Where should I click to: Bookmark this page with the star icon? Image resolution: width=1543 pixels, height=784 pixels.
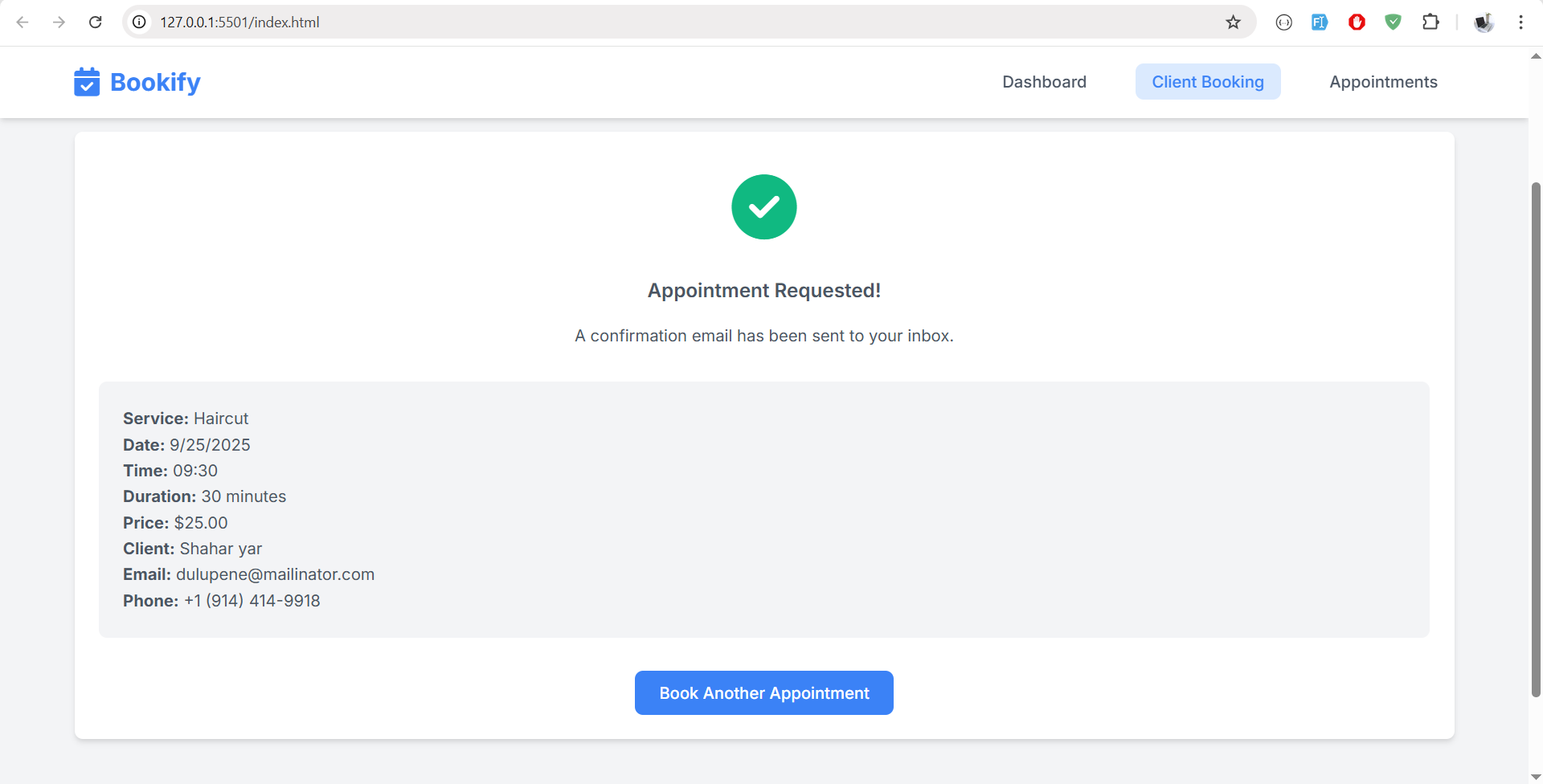click(1233, 22)
